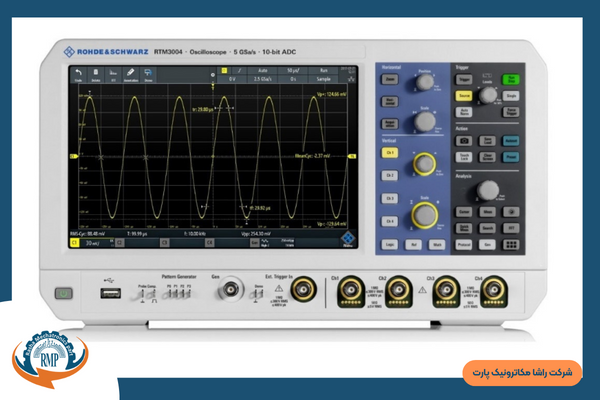Select the Annotation pencil tool on screen
The height and width of the screenshot is (400, 600).
(x=130, y=73)
